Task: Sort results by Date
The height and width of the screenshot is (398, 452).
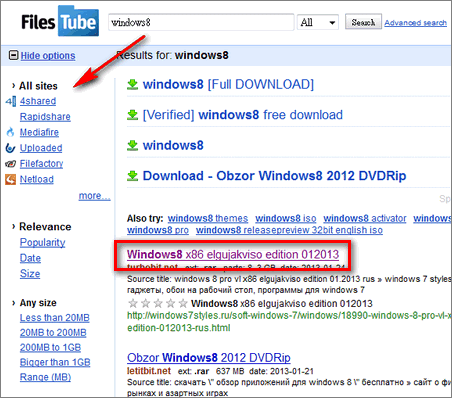Action: click(30, 258)
